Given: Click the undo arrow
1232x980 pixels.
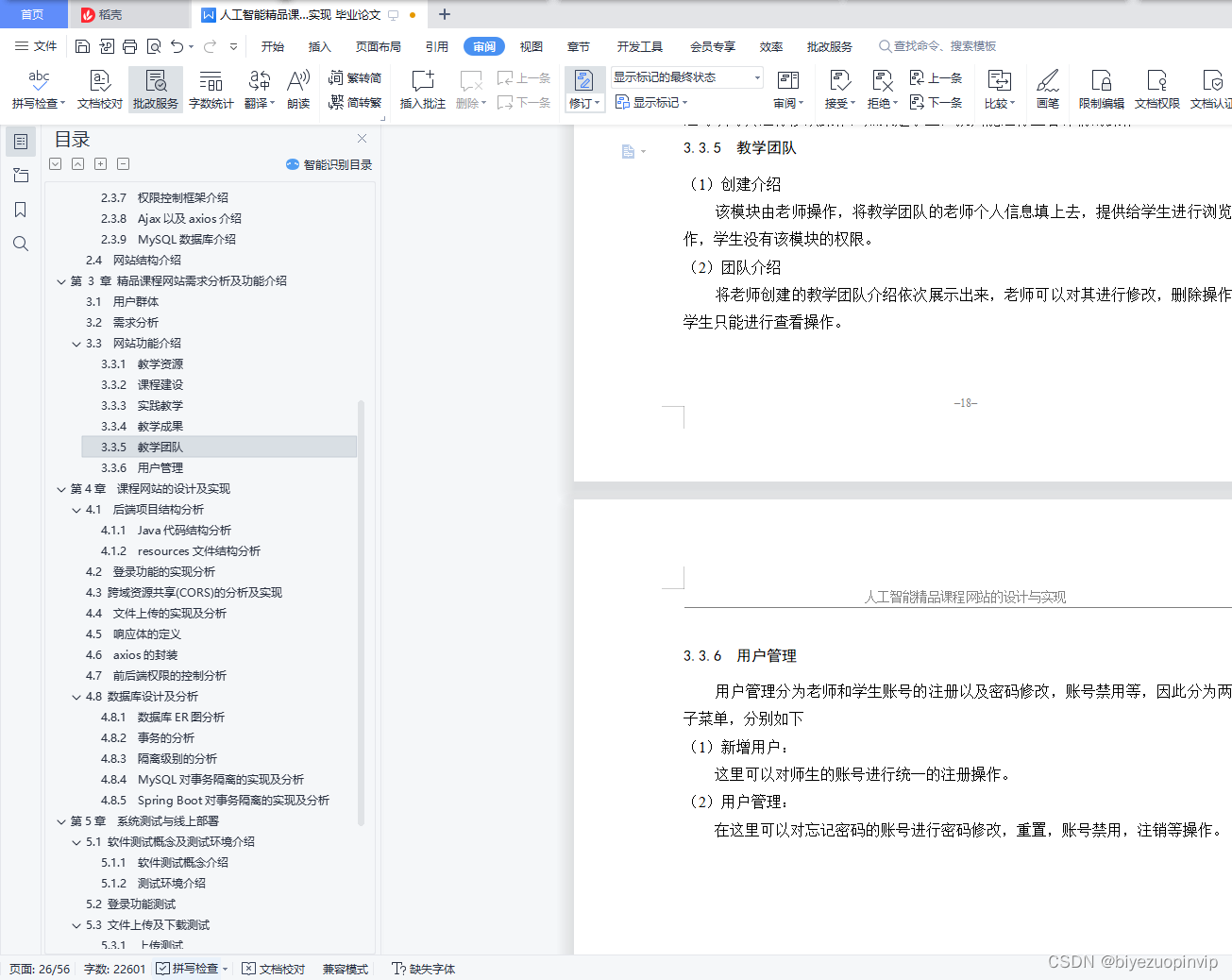Looking at the screenshot, I should tap(177, 46).
